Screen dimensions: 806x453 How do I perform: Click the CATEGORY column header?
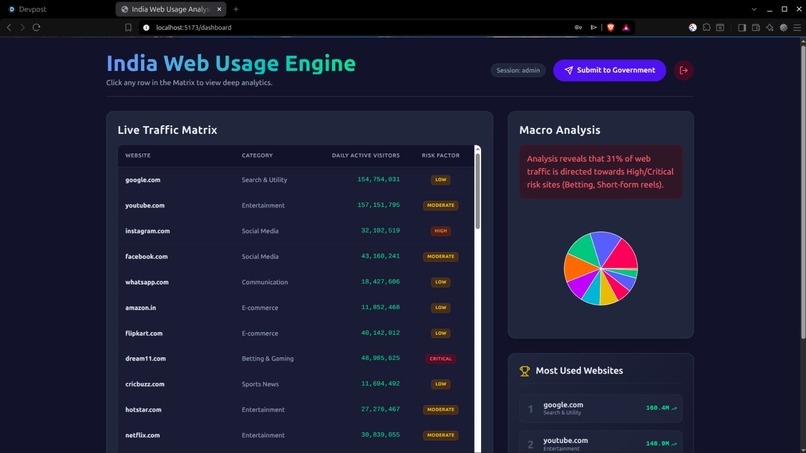[257, 155]
